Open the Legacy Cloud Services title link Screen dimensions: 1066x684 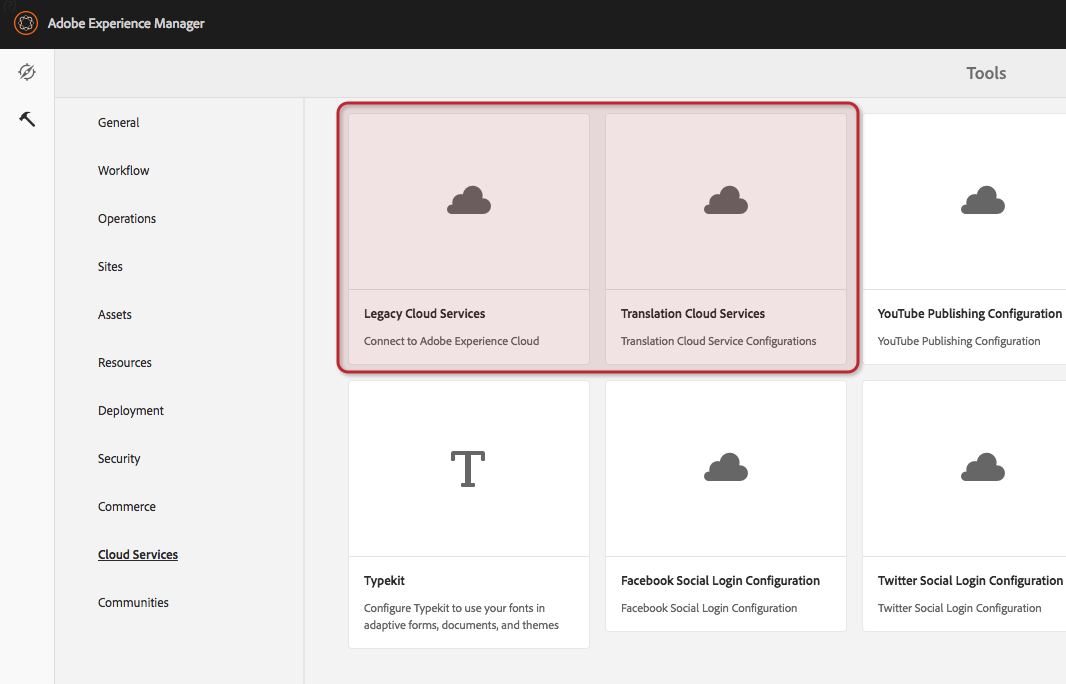tap(425, 313)
